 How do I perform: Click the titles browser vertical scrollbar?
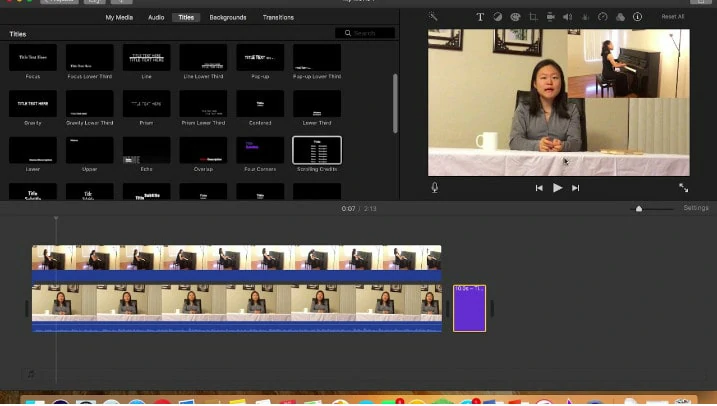[395, 103]
